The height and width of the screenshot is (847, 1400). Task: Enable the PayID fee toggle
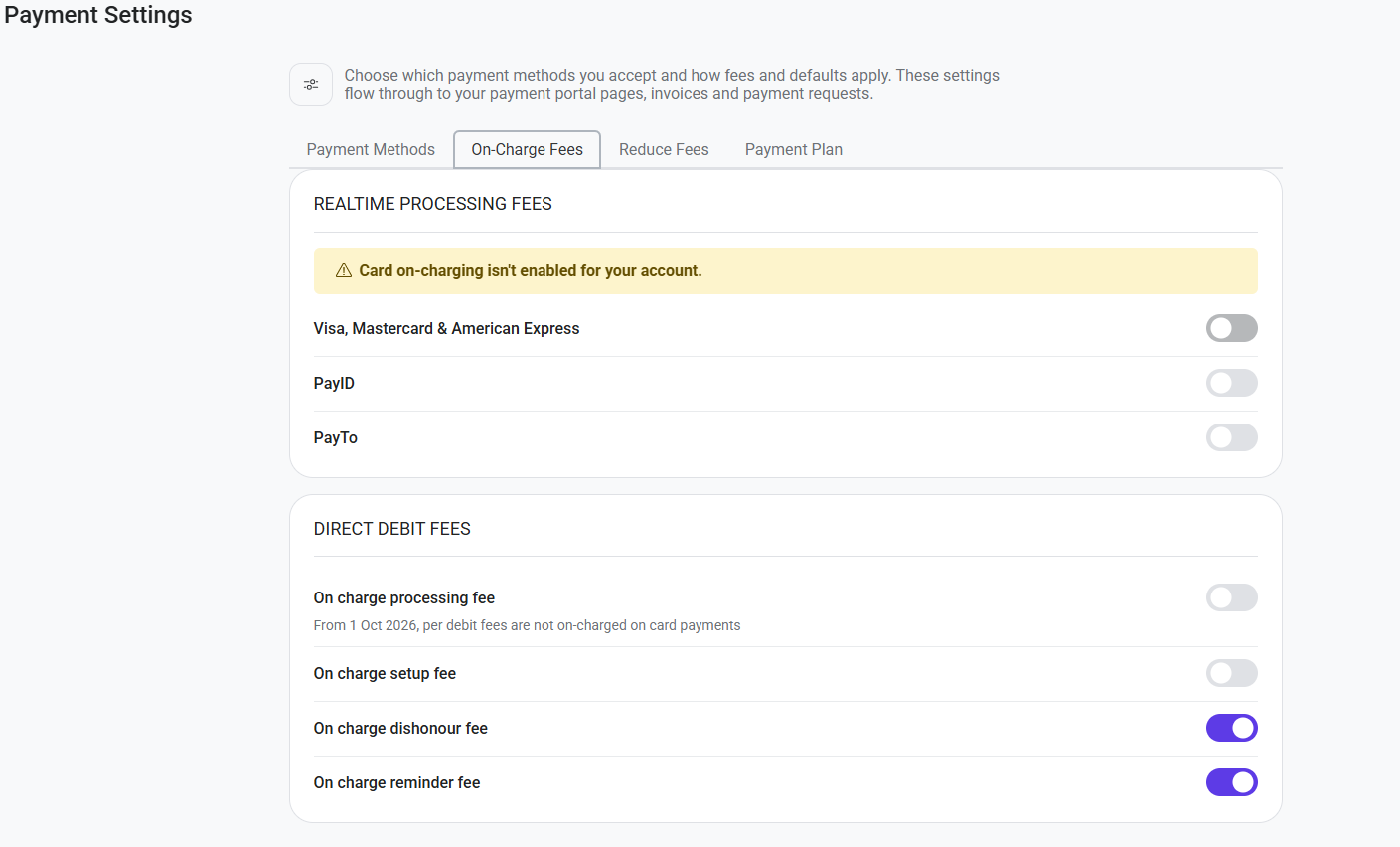[x=1231, y=383]
